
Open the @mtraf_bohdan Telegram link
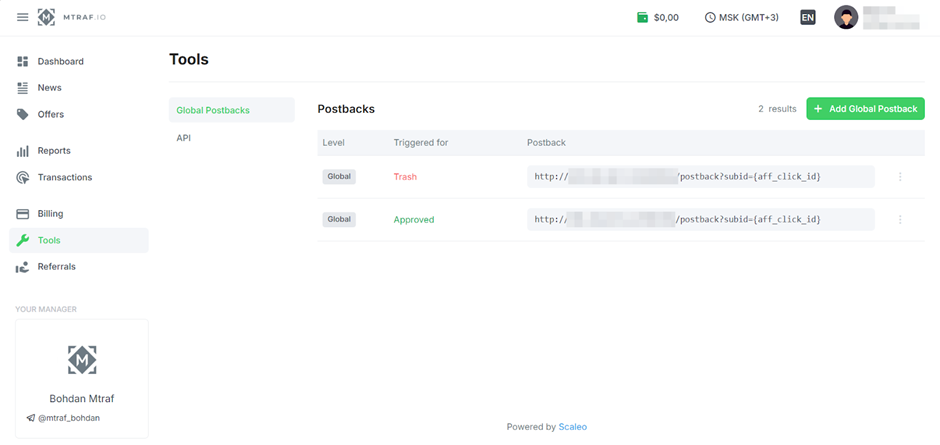pyautogui.click(x=68, y=418)
